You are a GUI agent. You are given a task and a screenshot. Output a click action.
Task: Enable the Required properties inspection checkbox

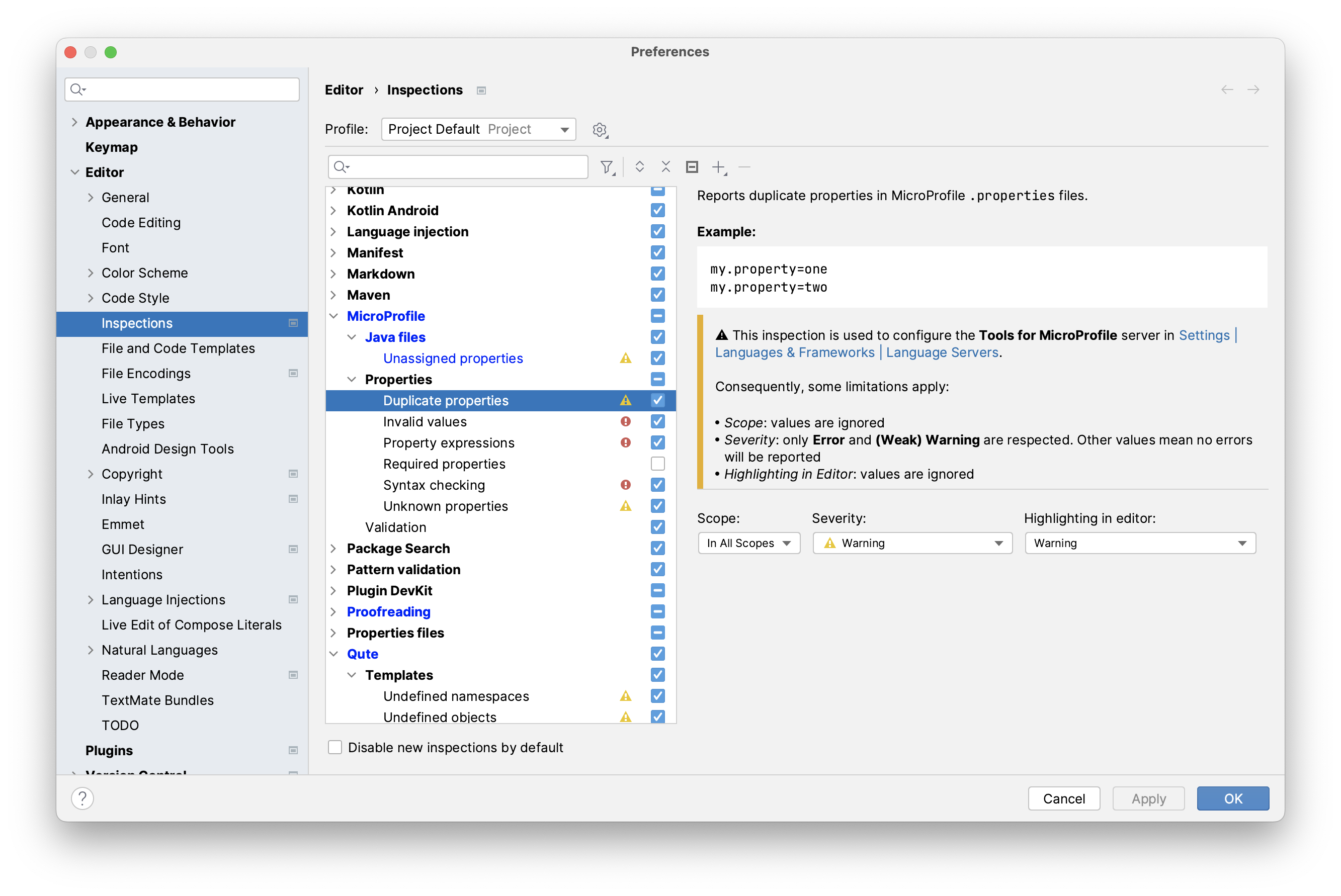tap(657, 464)
